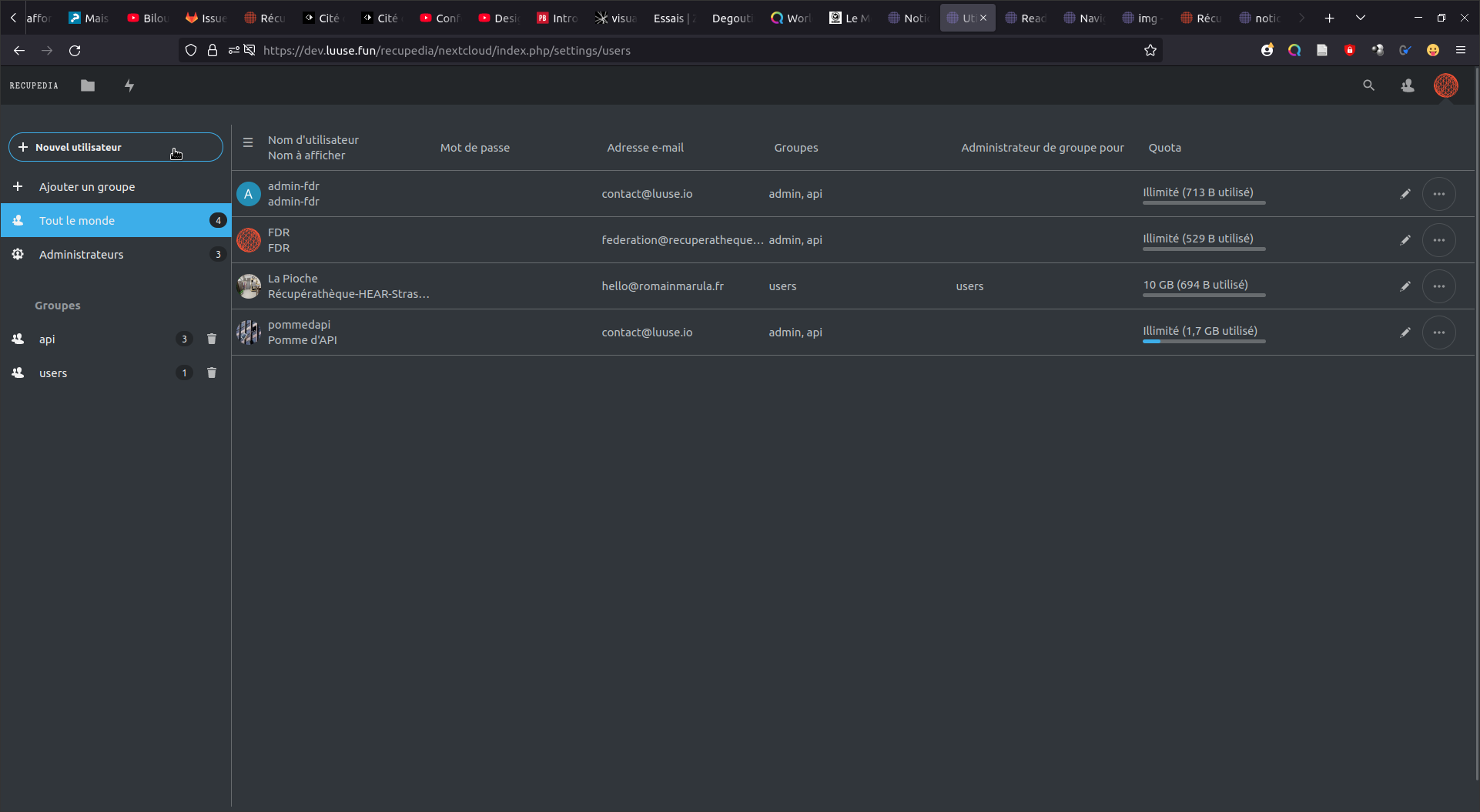Open more actions menu for La Pioche
The image size is (1480, 812).
point(1438,286)
